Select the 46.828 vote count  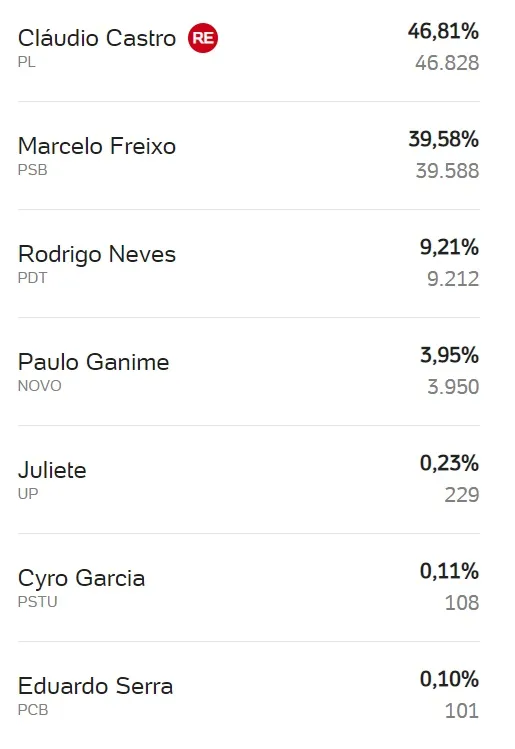pyautogui.click(x=447, y=63)
